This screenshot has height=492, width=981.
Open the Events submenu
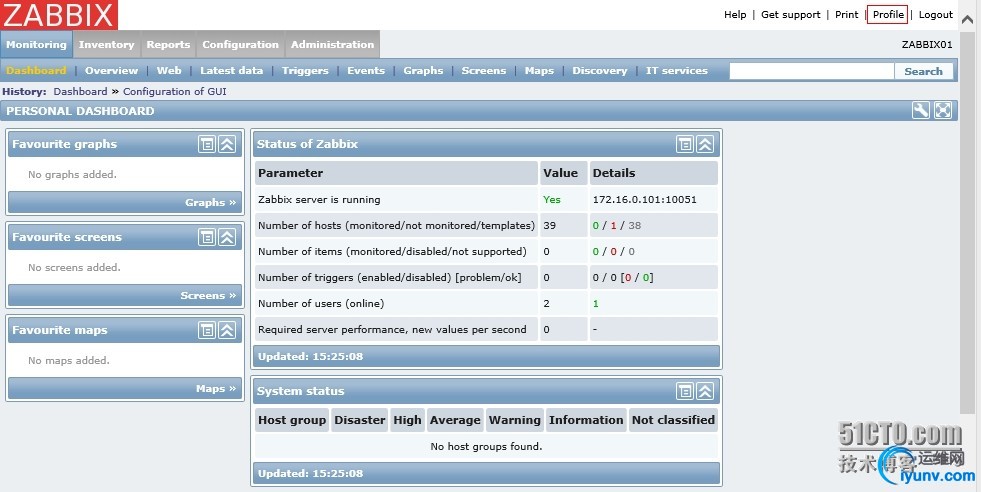pyautogui.click(x=366, y=71)
